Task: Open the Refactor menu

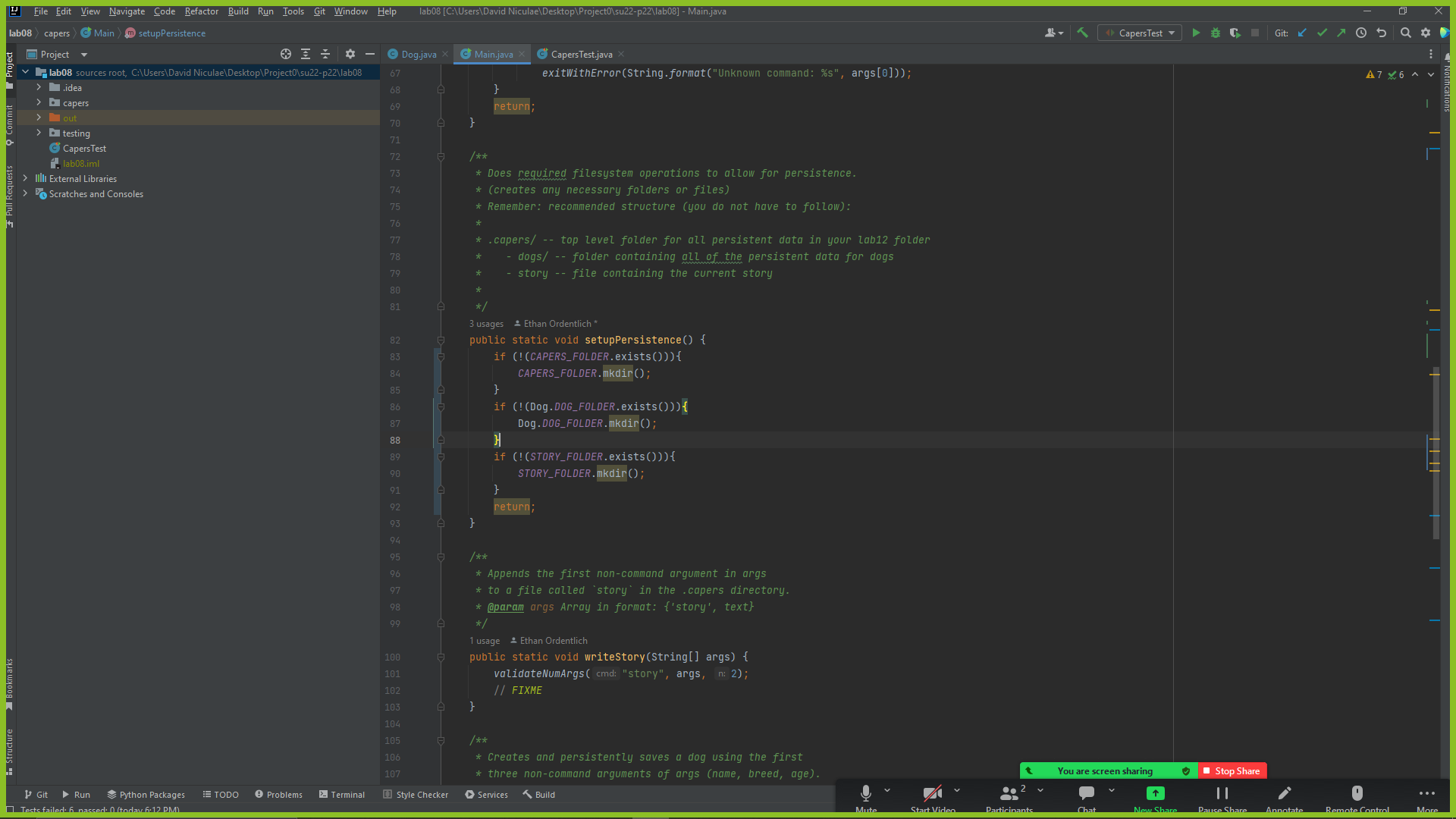Action: coord(201,11)
